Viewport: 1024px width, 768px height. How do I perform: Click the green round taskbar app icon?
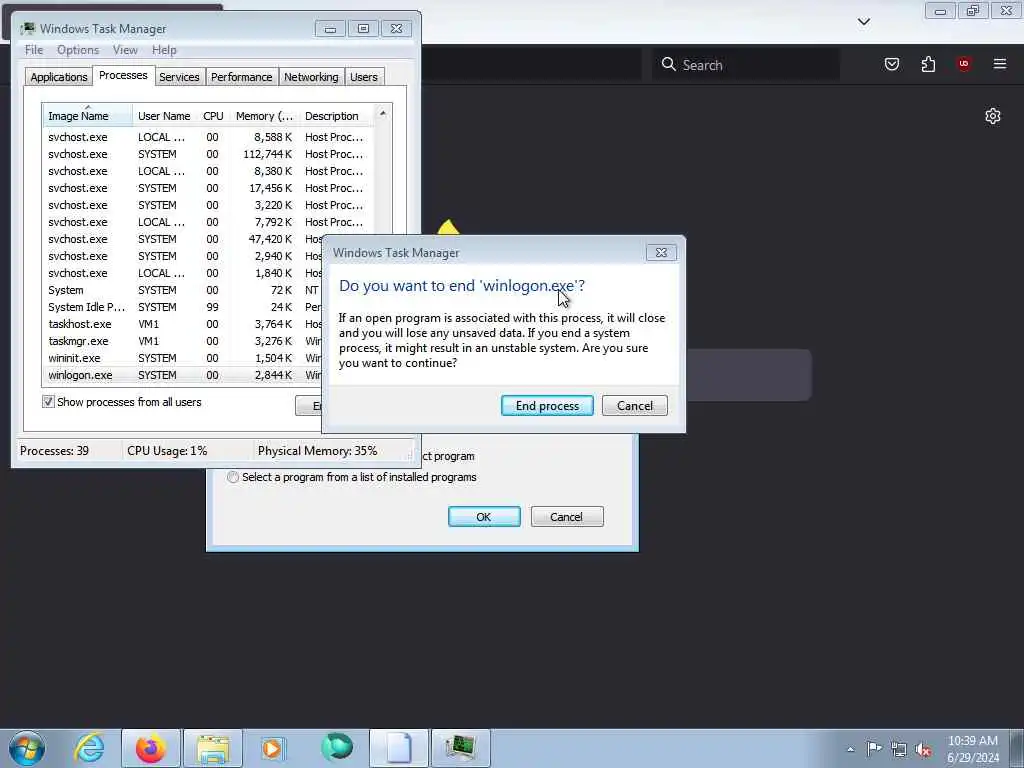point(337,747)
